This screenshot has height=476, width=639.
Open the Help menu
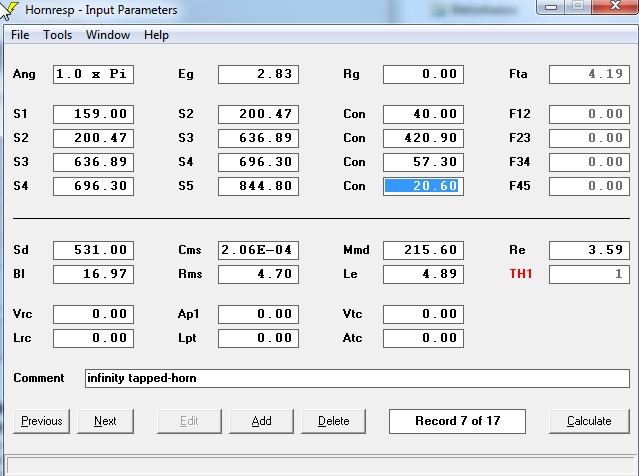pyautogui.click(x=156, y=35)
